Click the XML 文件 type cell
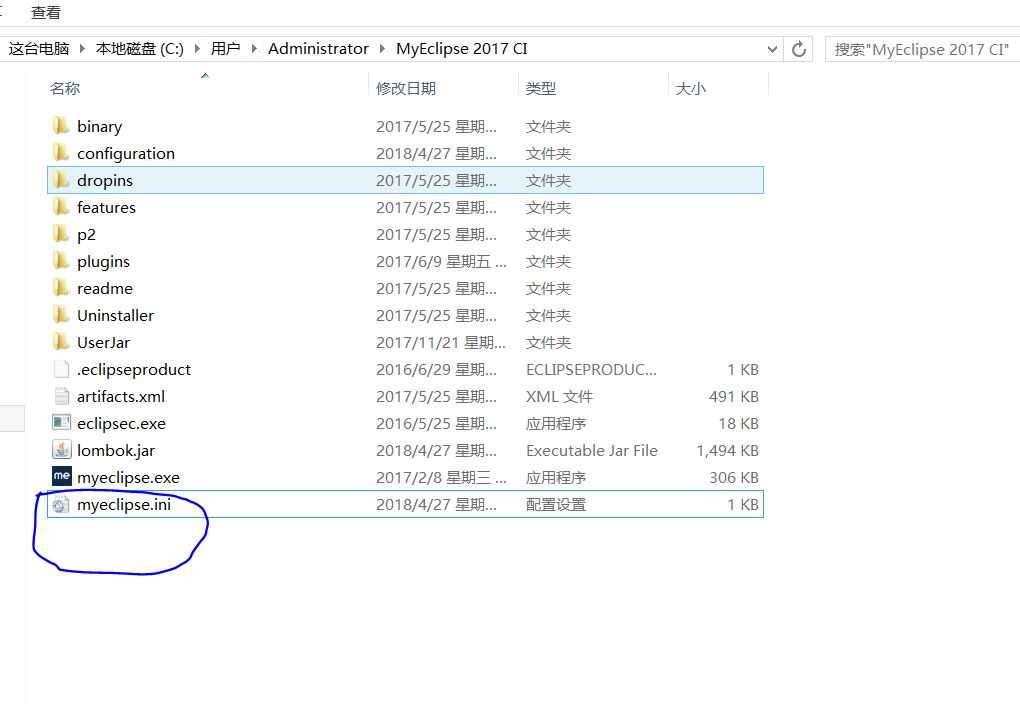 pos(559,396)
